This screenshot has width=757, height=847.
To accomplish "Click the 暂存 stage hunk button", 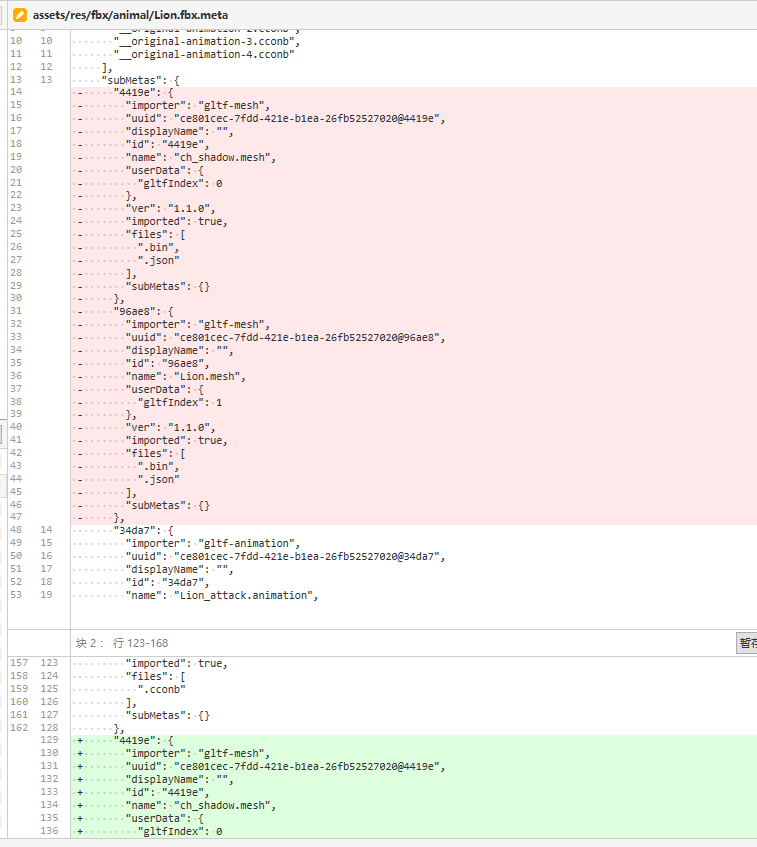I will [747, 643].
